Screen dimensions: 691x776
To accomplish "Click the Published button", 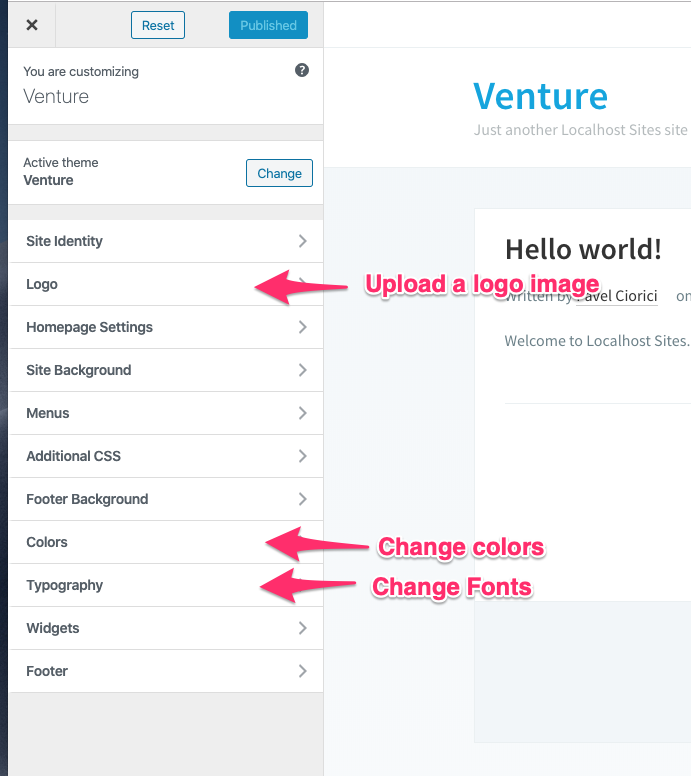I will (x=268, y=25).
